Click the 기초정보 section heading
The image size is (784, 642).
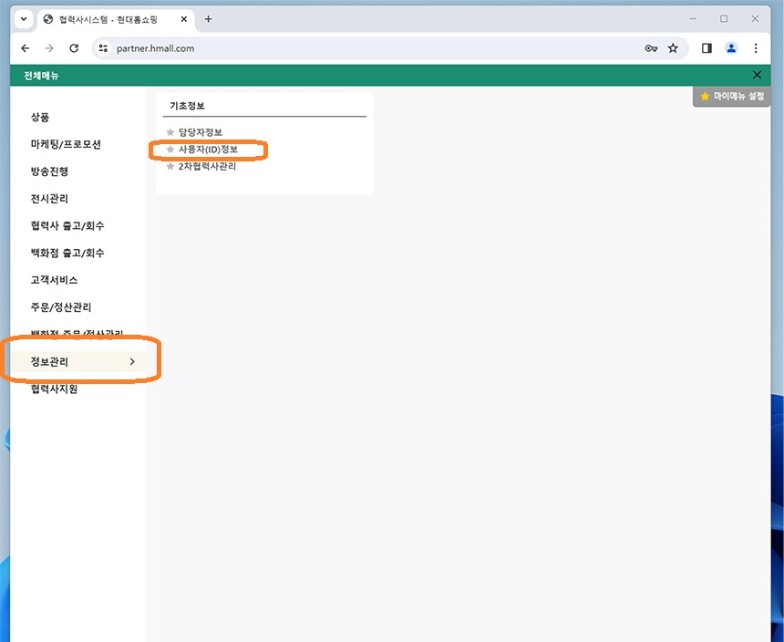point(187,106)
